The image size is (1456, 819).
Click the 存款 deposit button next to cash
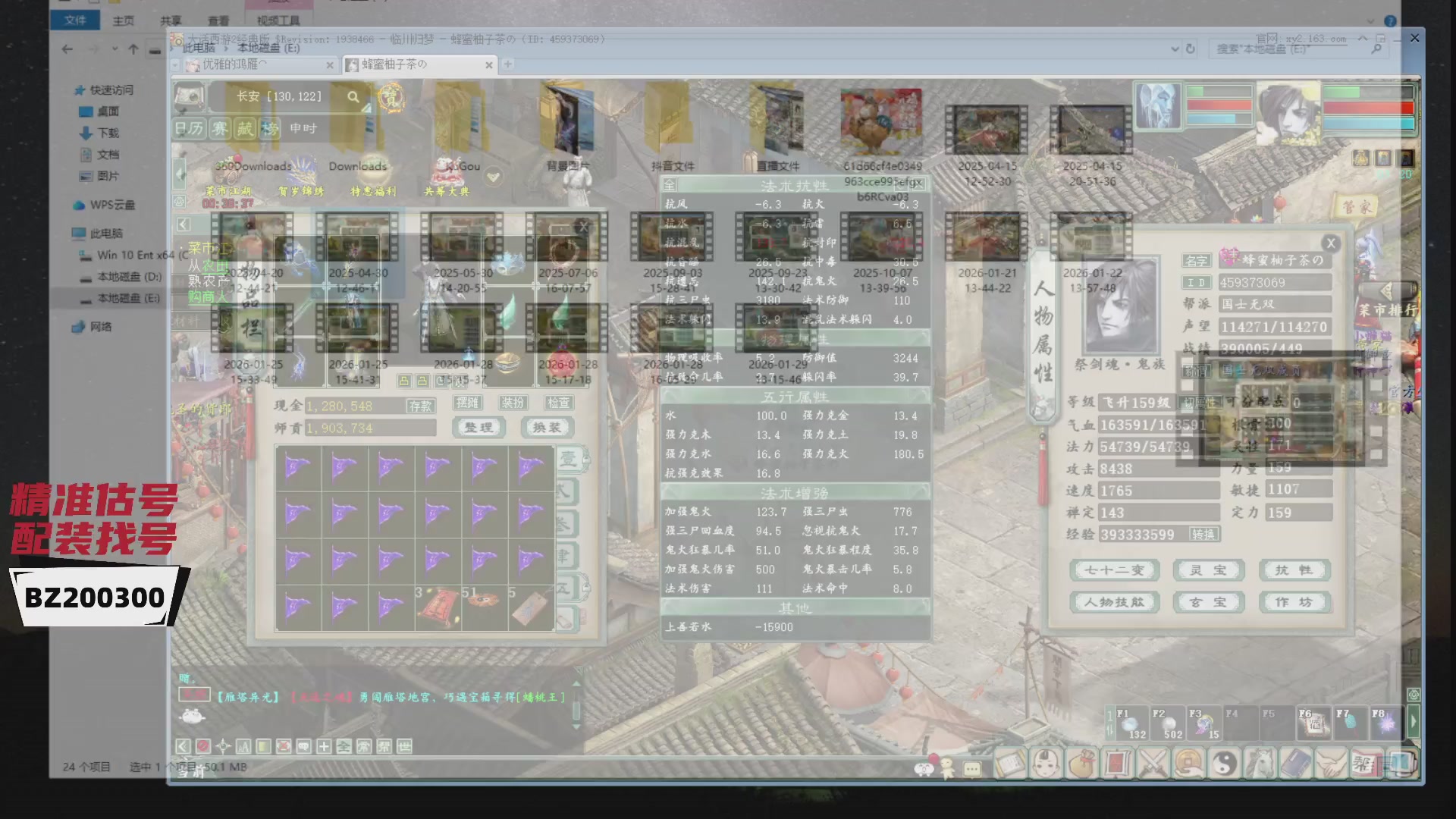pos(420,406)
